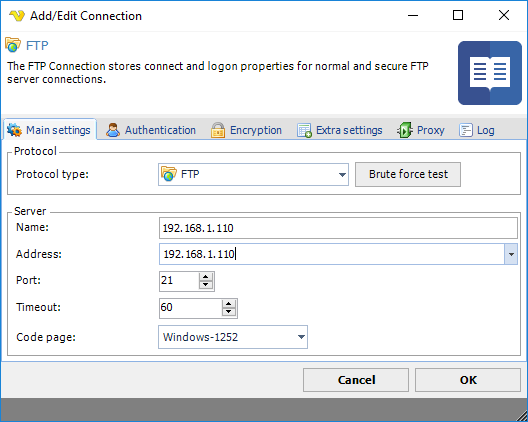This screenshot has height=422, width=528.
Task: Open the Authentication tab
Action: point(151,130)
